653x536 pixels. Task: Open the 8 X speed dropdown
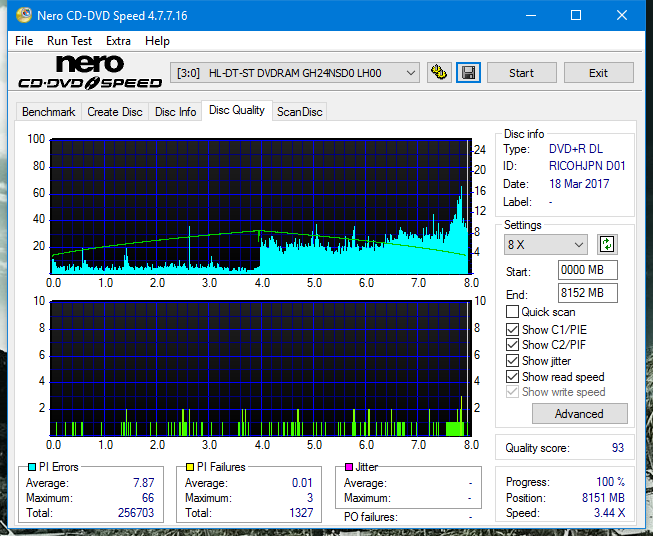(x=545, y=244)
